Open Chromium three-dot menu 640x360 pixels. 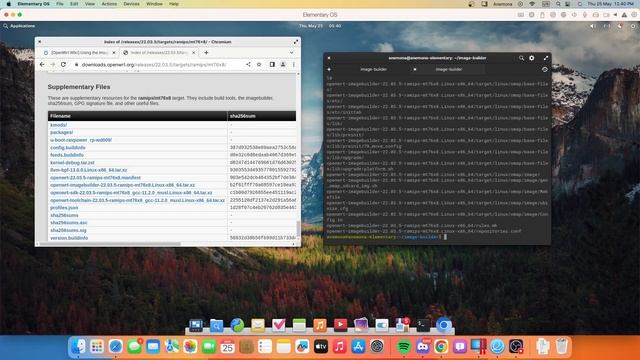point(293,64)
